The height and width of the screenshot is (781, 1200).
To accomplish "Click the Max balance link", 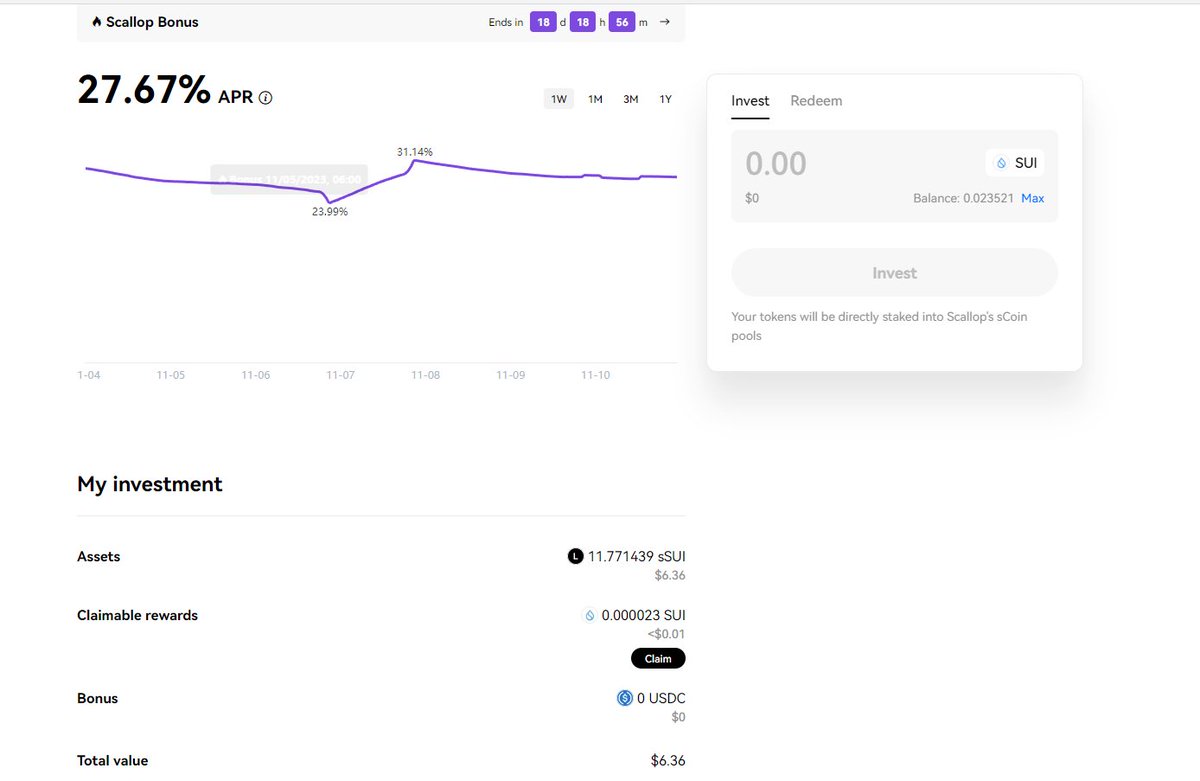I will pos(1032,198).
